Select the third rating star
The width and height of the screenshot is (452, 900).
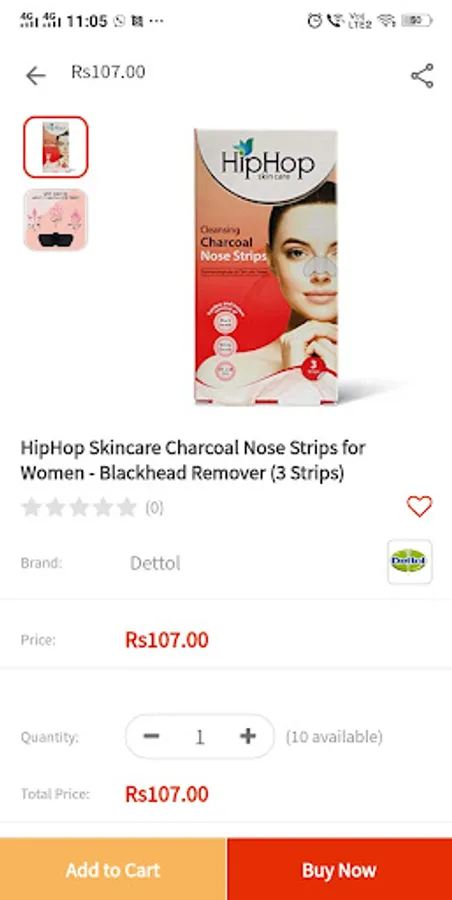(79, 507)
